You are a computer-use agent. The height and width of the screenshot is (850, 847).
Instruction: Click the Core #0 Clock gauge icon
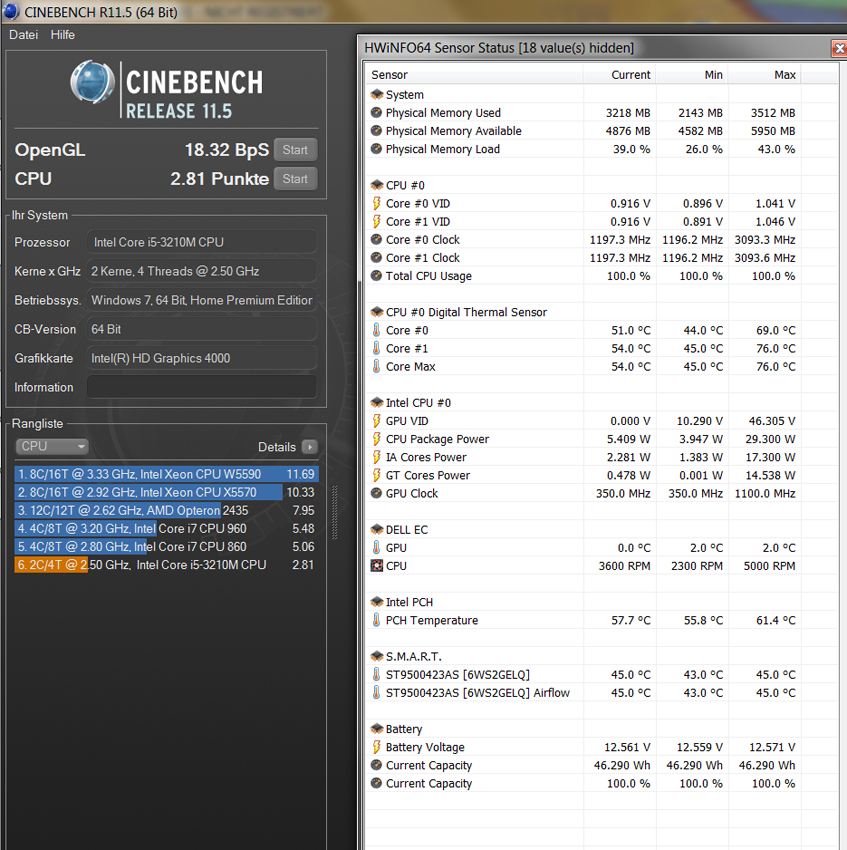point(376,240)
